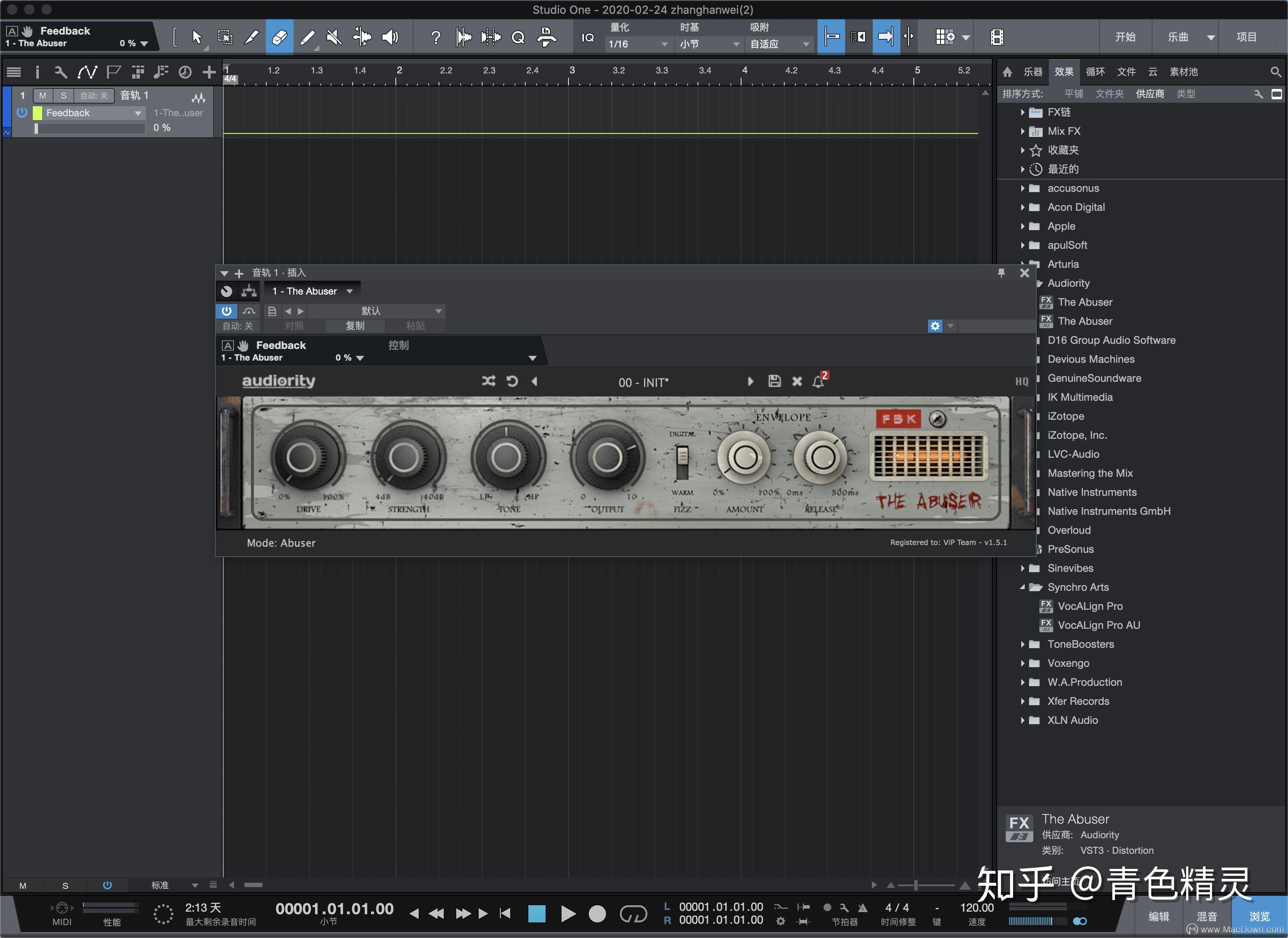The width and height of the screenshot is (1288, 938).
Task: Switch to the 素材池 tab
Action: point(1183,72)
